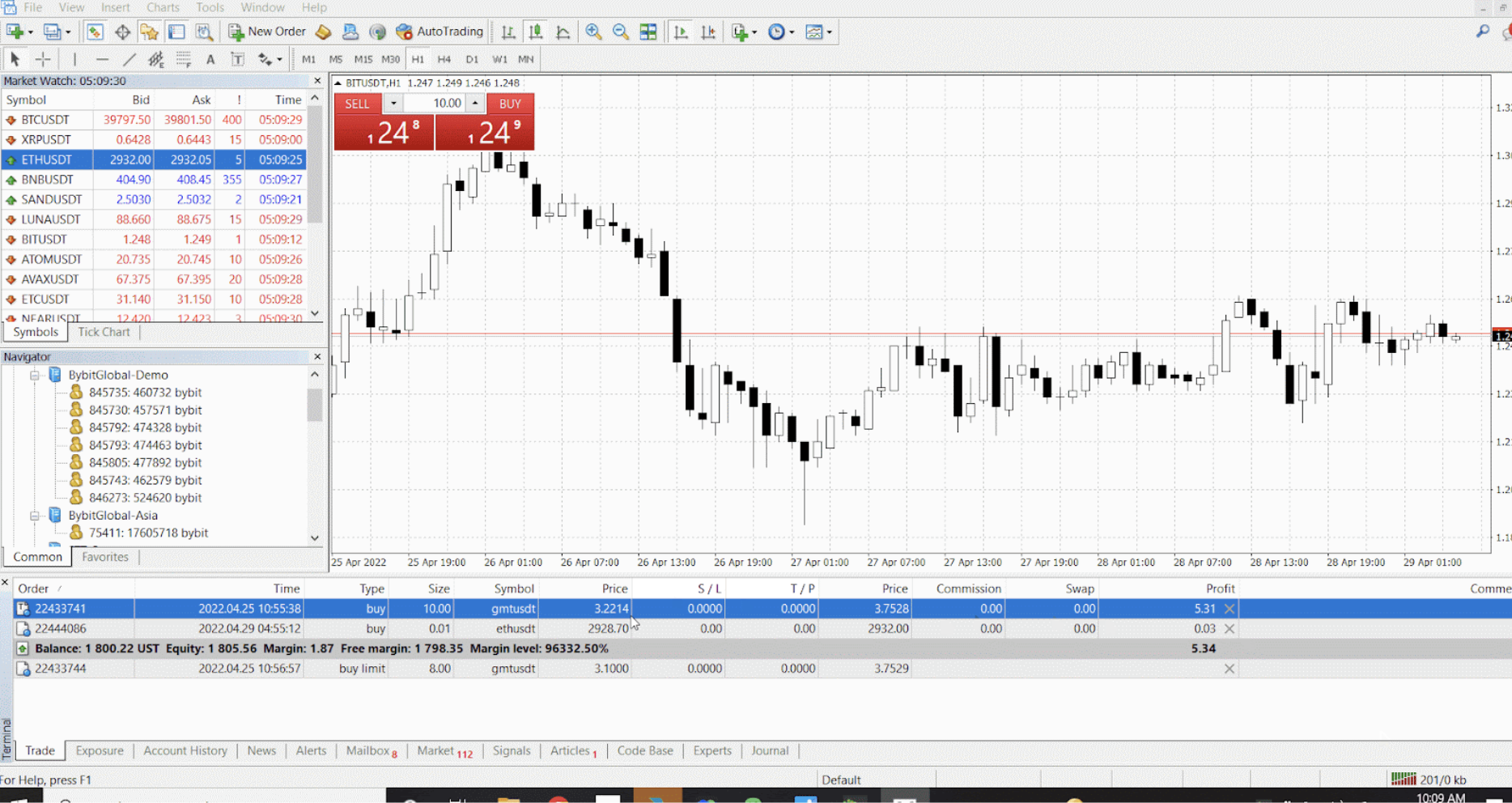The image size is (1512, 803).
Task: Open the Charts menu
Action: tap(163, 7)
